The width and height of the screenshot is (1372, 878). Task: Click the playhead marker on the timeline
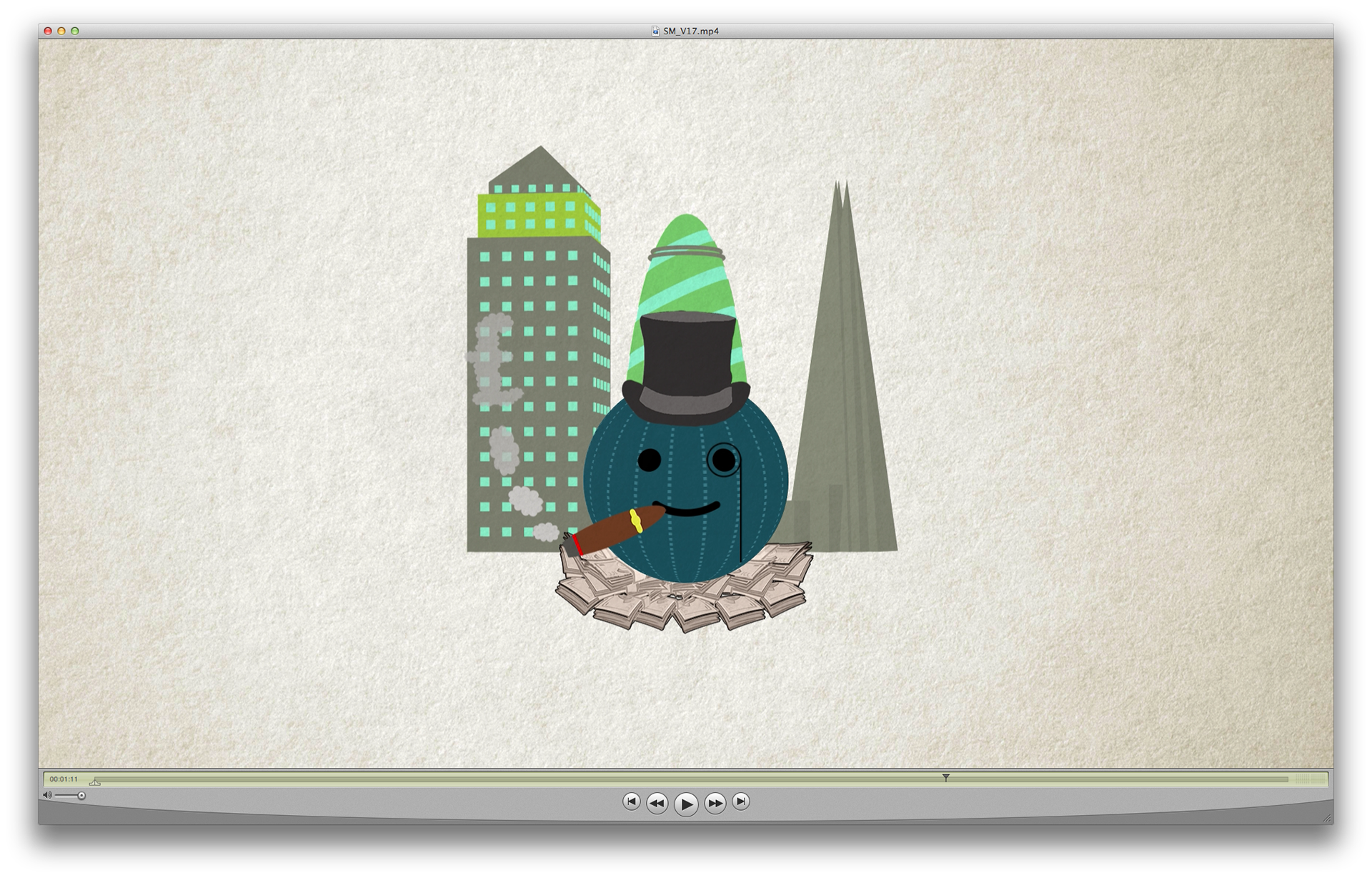tap(945, 777)
